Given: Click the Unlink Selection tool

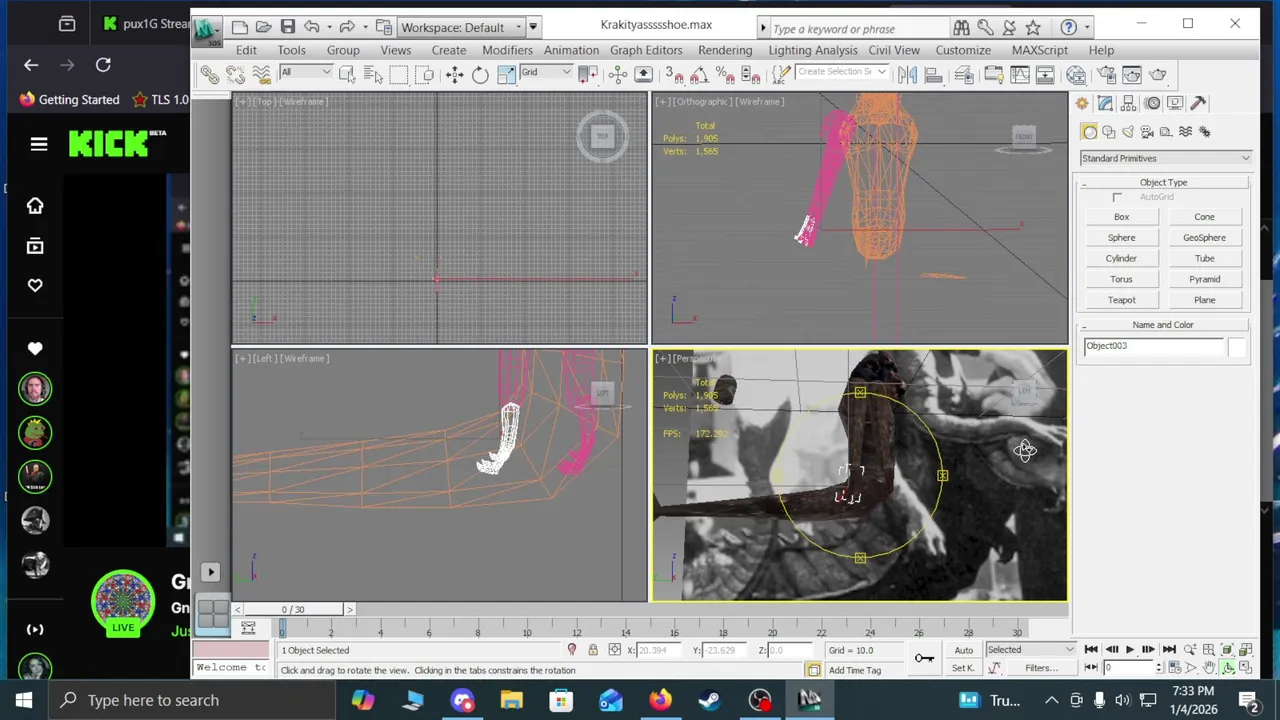Looking at the screenshot, I should [235, 75].
